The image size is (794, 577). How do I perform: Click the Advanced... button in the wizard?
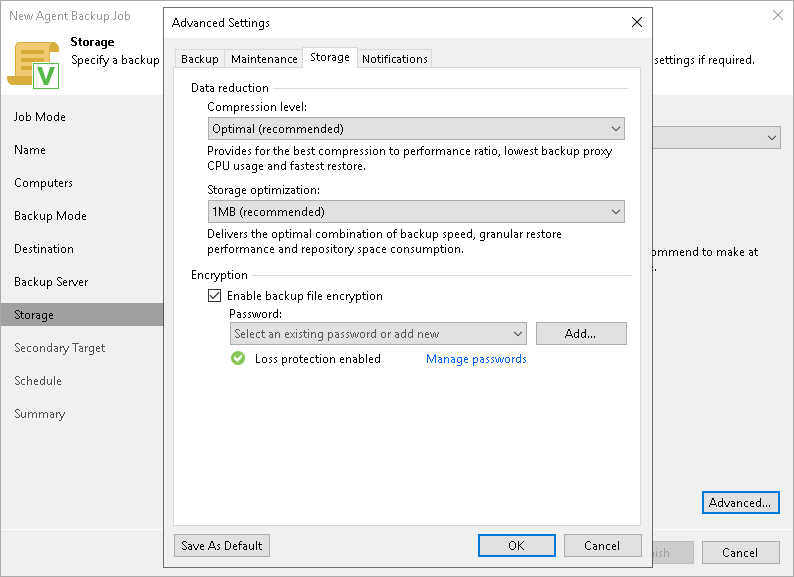click(x=740, y=503)
